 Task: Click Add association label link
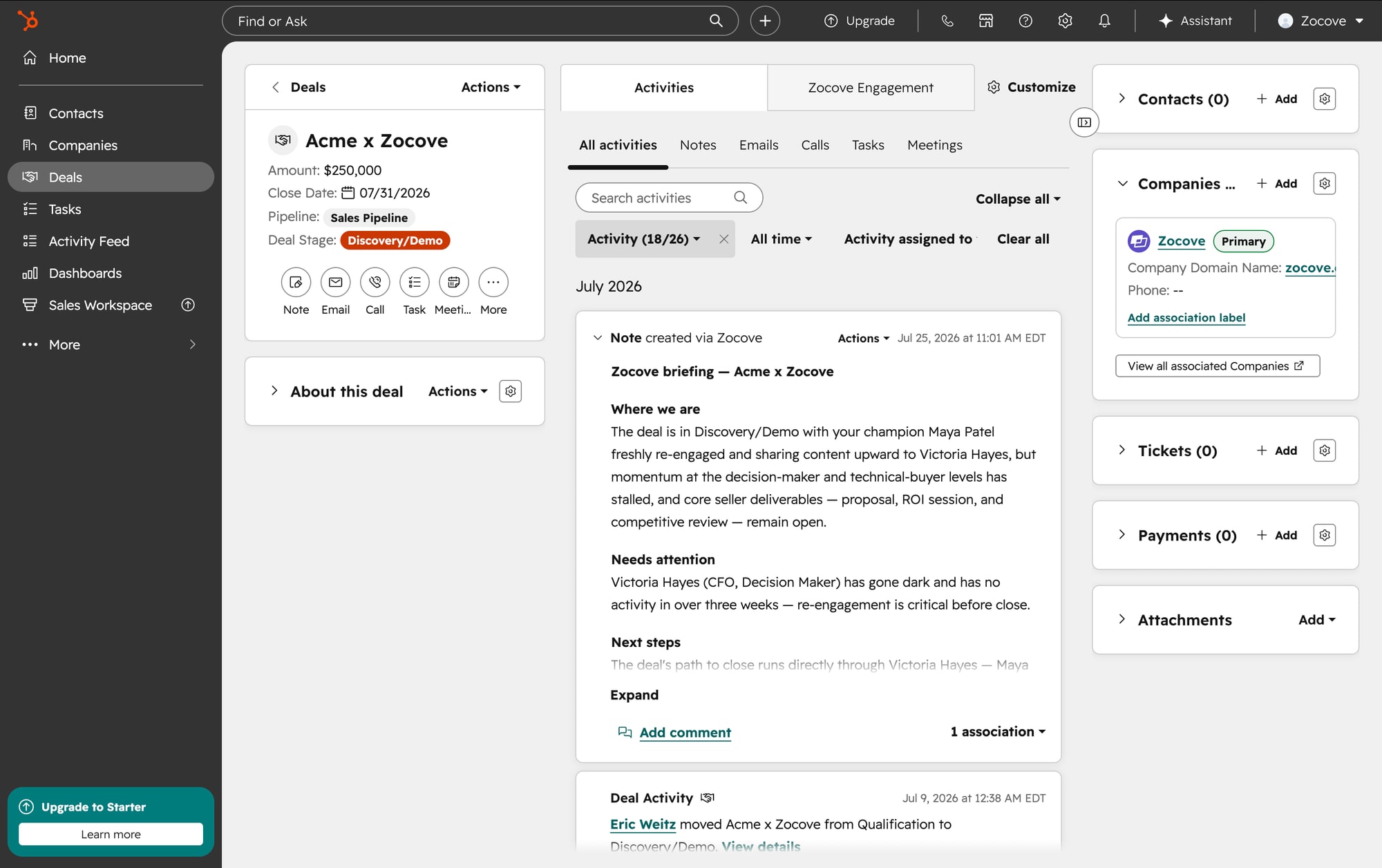pyautogui.click(x=1186, y=318)
